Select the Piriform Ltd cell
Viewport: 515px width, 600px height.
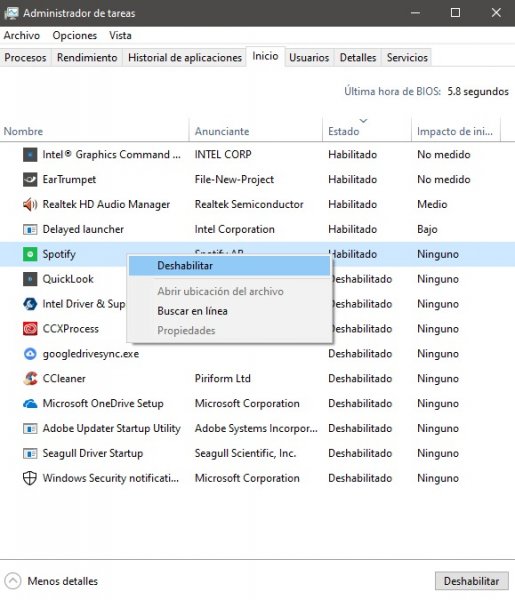[222, 378]
